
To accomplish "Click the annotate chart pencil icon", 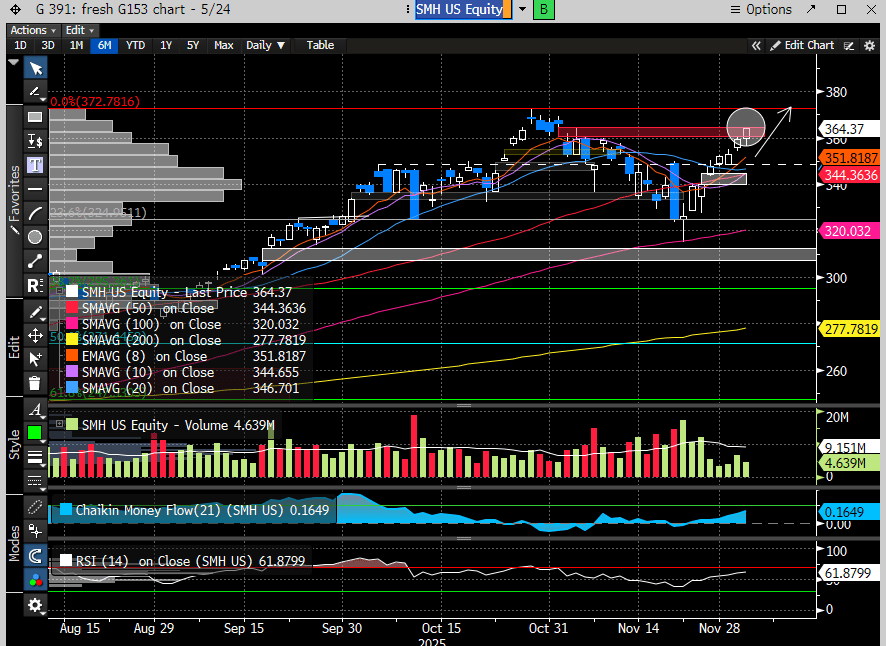I will (849, 46).
